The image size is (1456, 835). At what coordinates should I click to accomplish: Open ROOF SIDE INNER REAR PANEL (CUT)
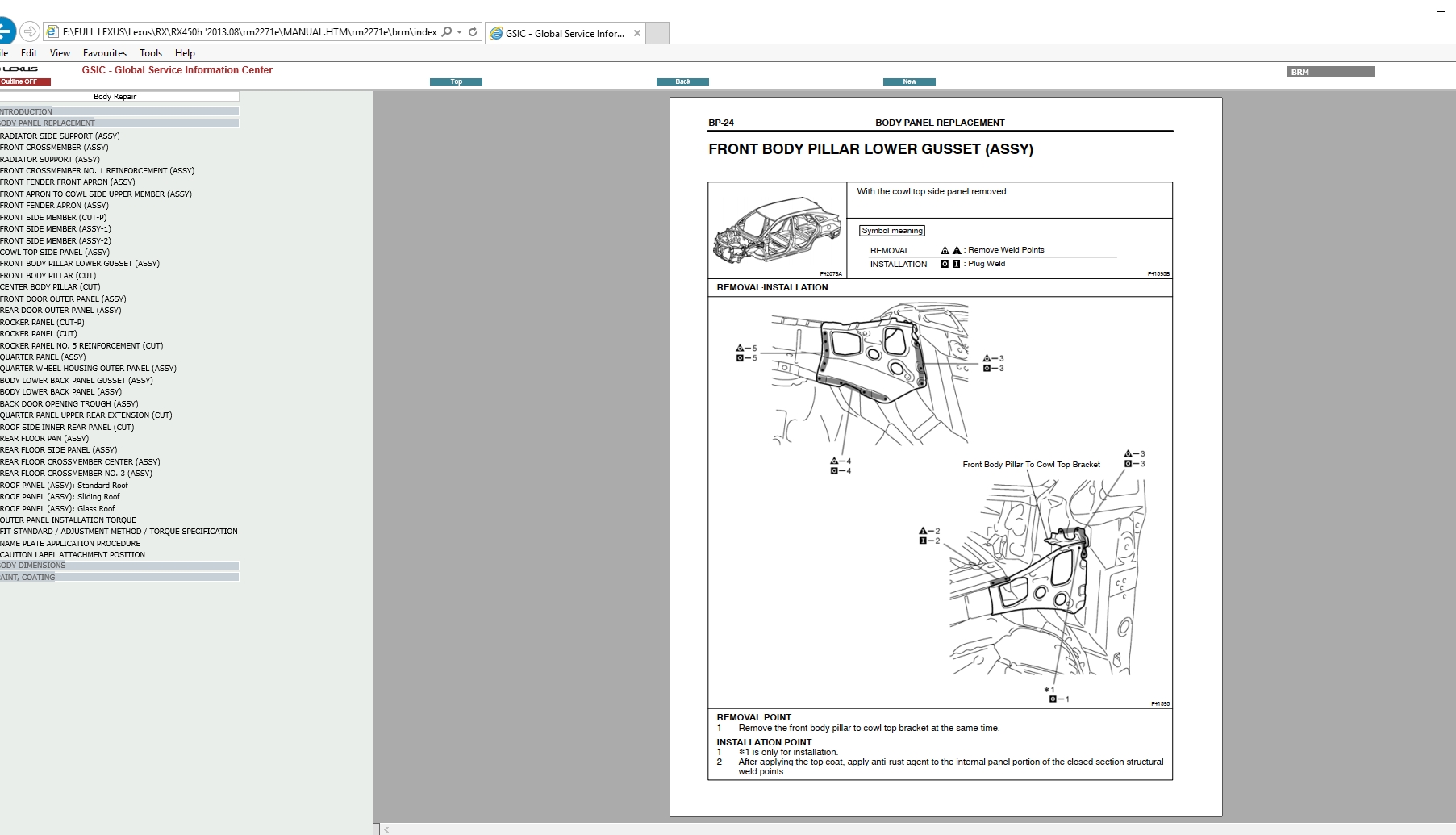coord(67,428)
